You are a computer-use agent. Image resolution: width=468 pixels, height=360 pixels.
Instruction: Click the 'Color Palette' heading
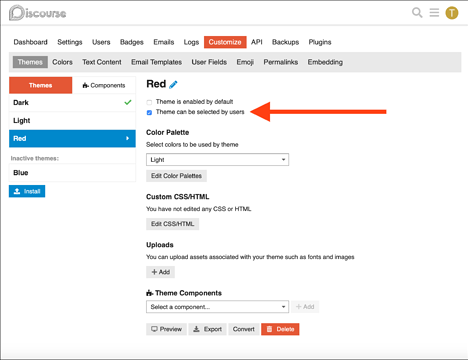[x=167, y=132]
